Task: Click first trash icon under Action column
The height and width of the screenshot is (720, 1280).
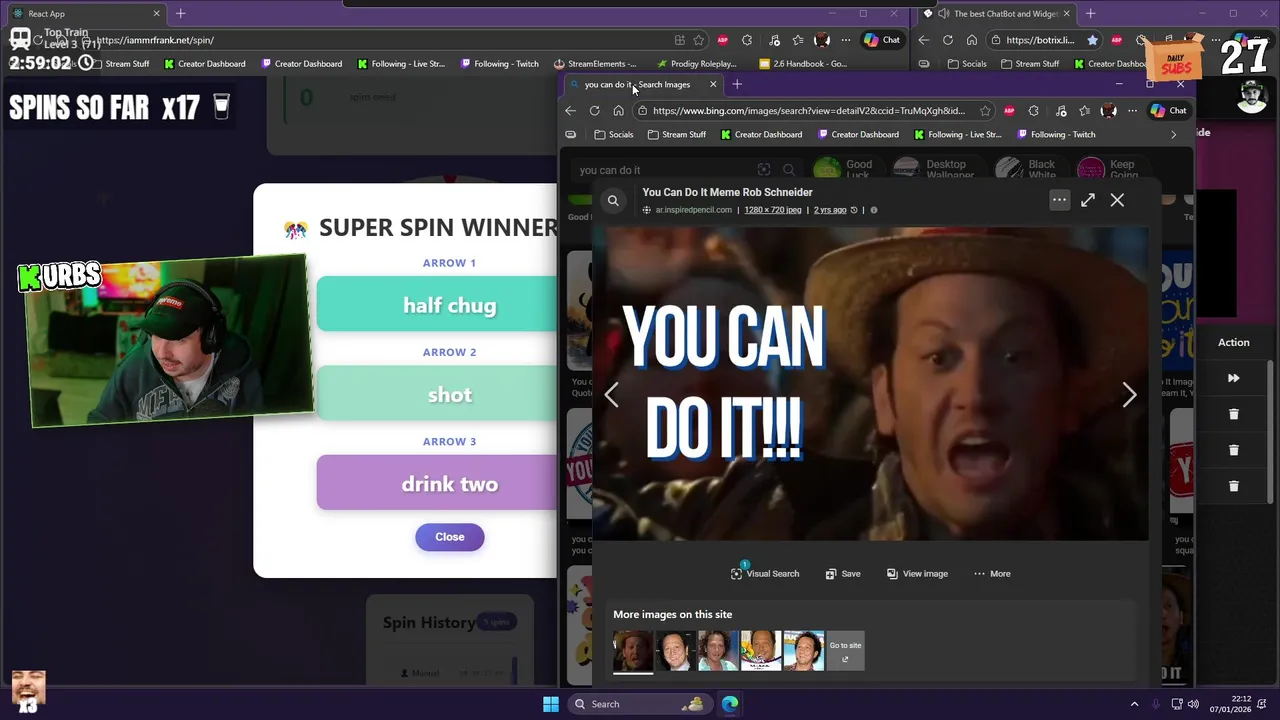Action: [x=1233, y=414]
